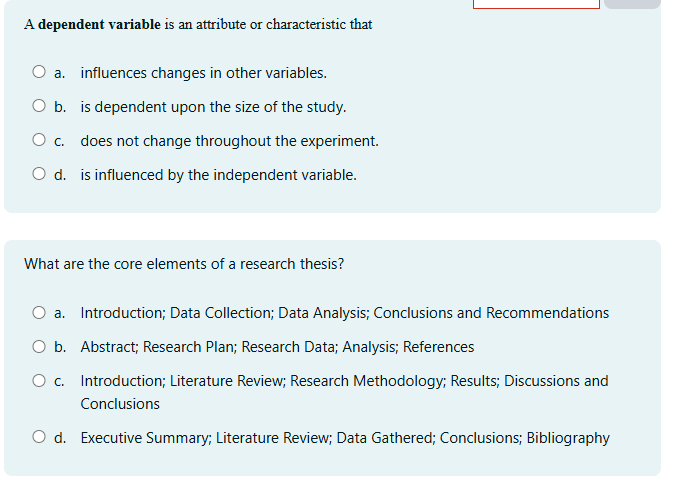The height and width of the screenshot is (485, 682).
Task: Choose radio b beginning with 'Abstract; Research Plan'
Action: pyautogui.click(x=39, y=347)
